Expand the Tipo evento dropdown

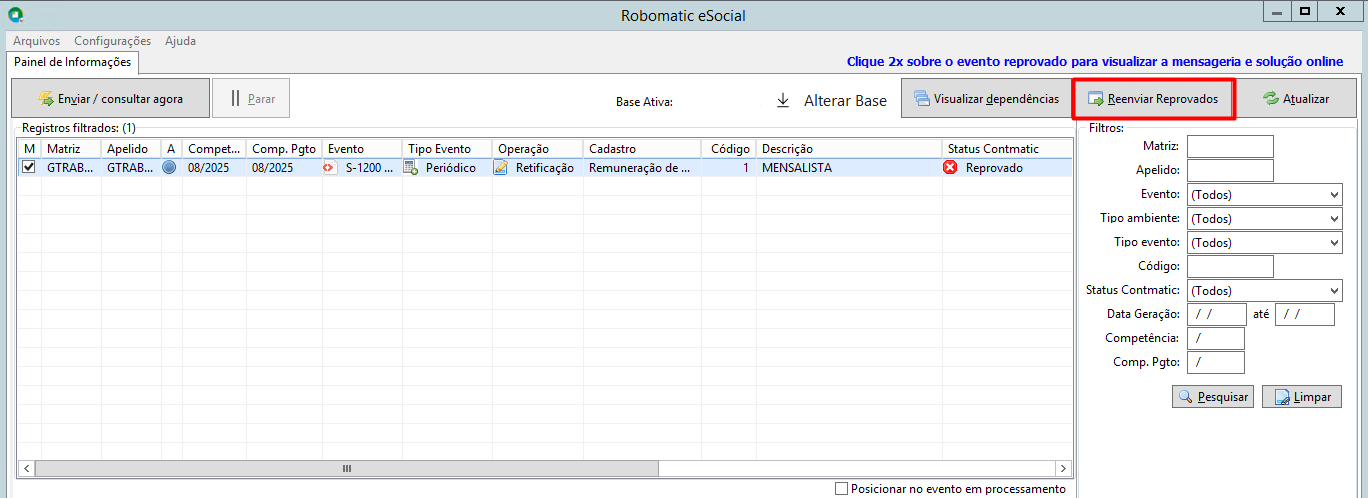pyautogui.click(x=1264, y=243)
